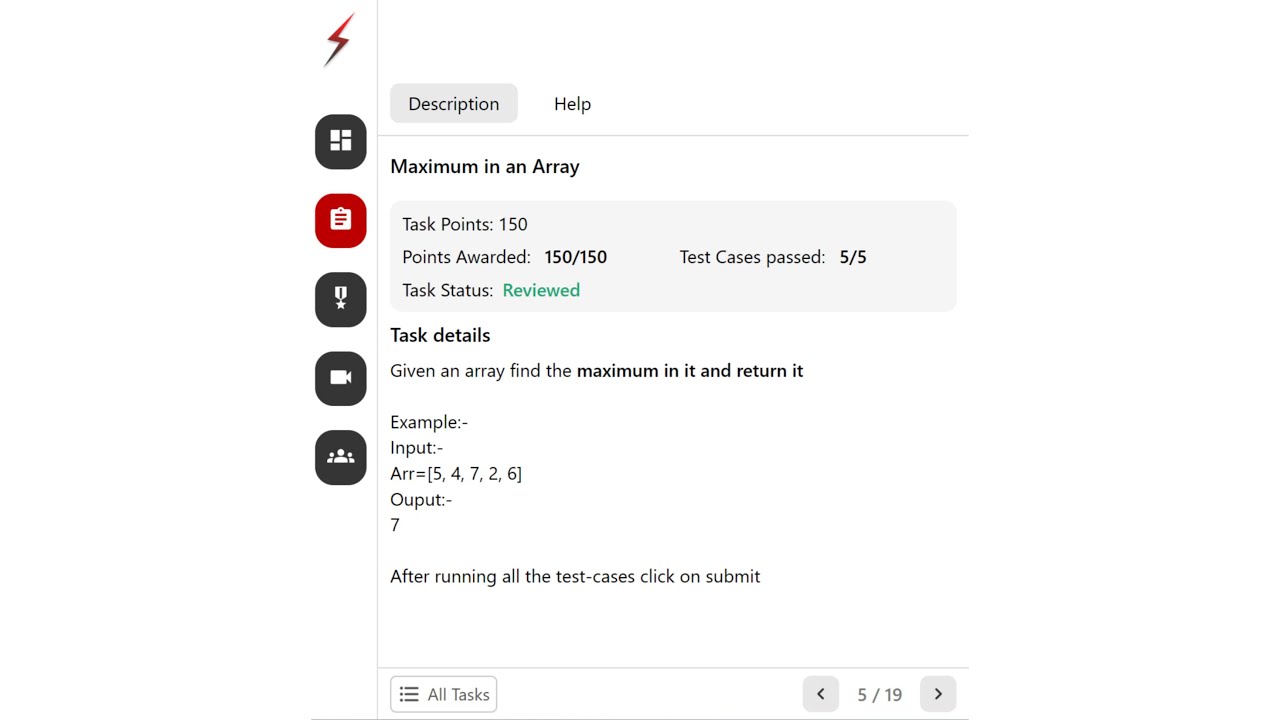Viewport: 1280px width, 720px height.
Task: Switch to the Description tab
Action: [x=454, y=104]
